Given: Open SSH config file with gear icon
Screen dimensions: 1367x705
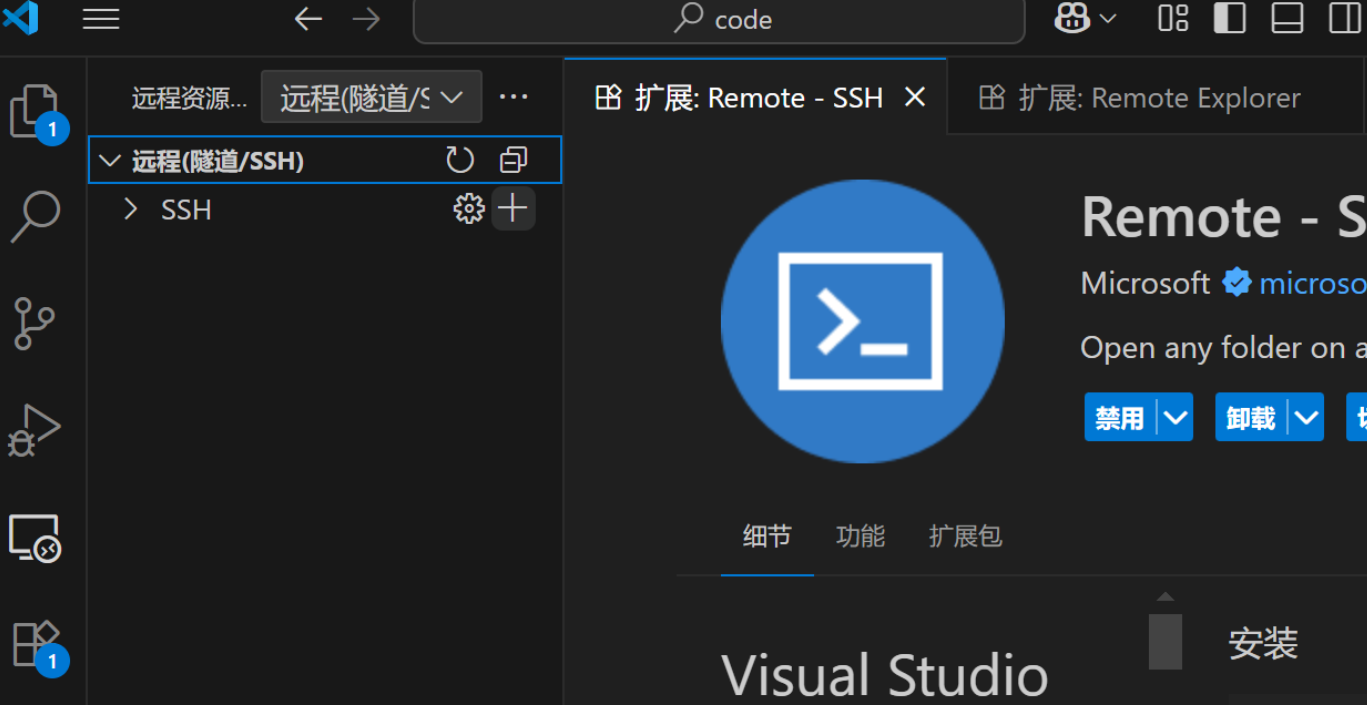Looking at the screenshot, I should [x=469, y=208].
